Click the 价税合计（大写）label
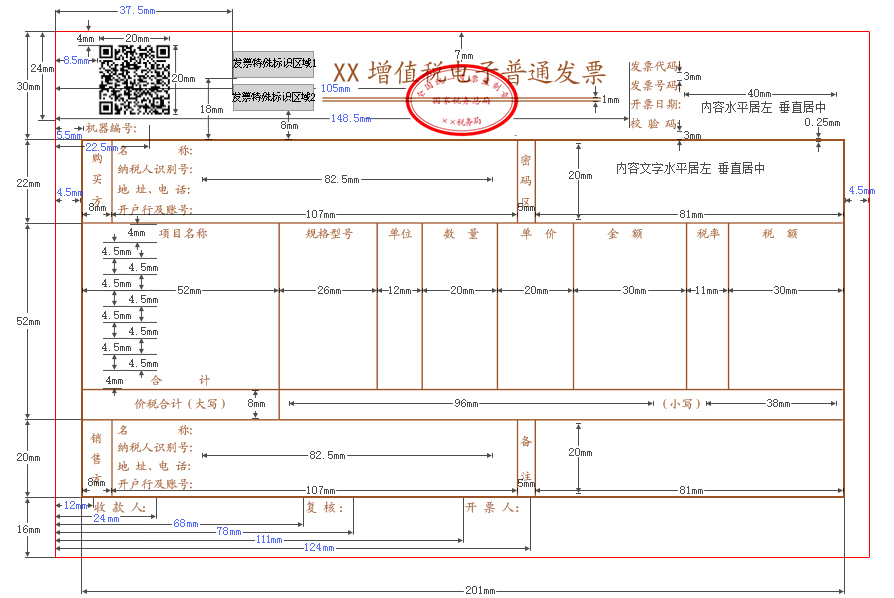 pos(180,404)
